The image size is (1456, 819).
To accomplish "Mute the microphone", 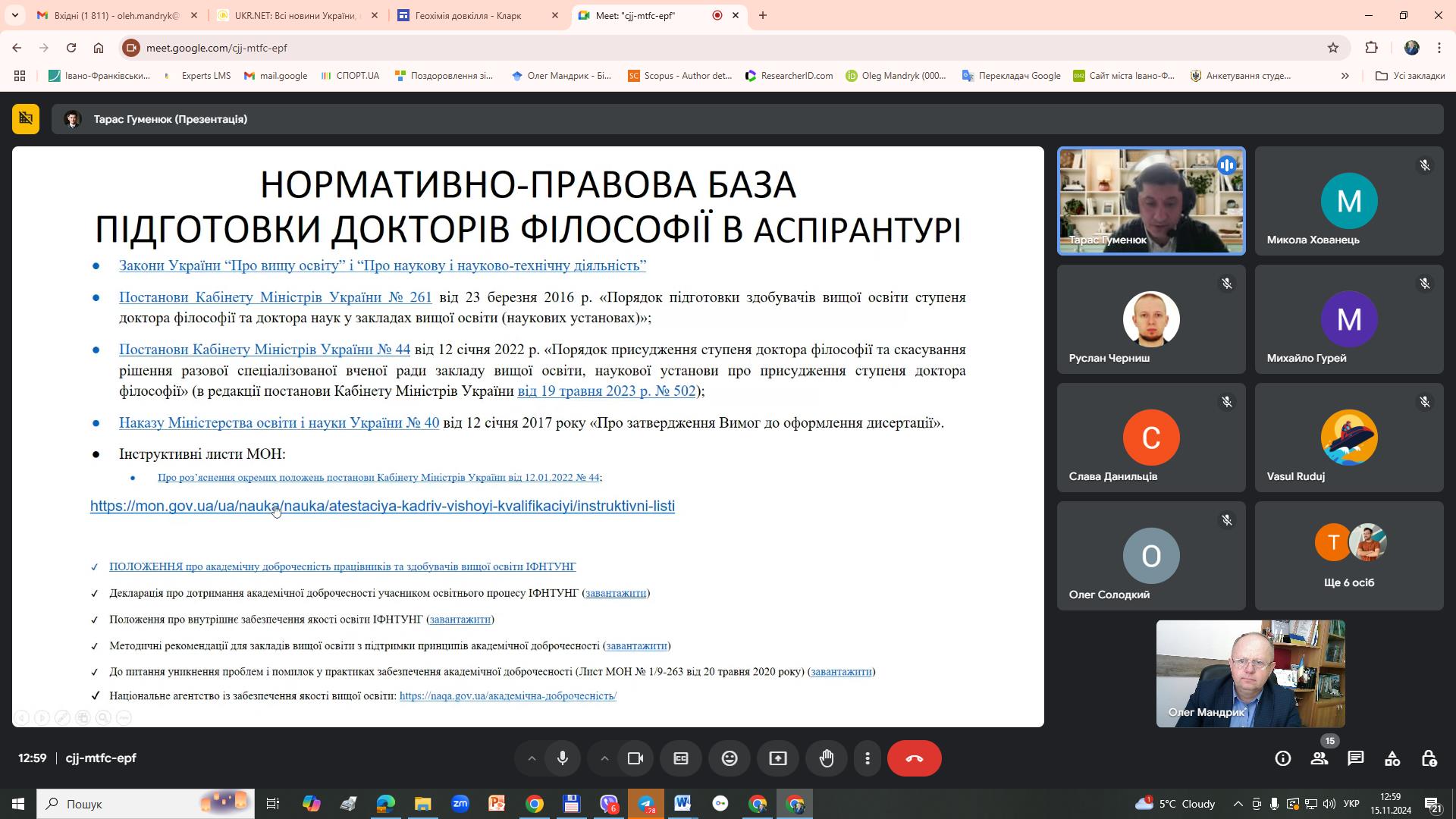I will click(562, 758).
